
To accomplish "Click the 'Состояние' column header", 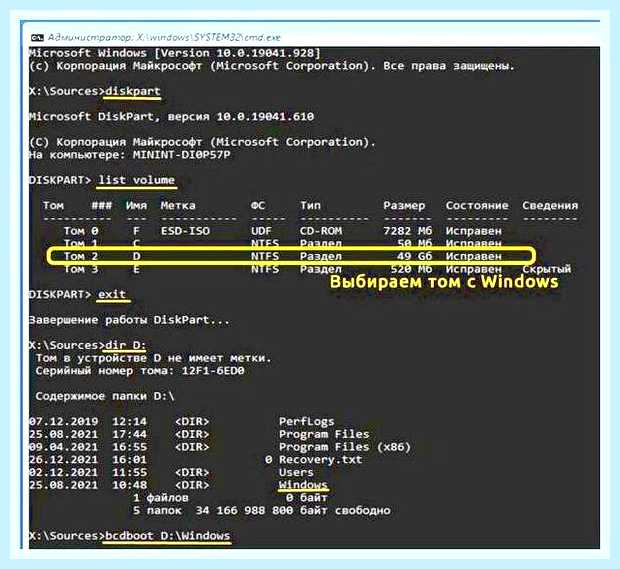I will (x=477, y=206).
